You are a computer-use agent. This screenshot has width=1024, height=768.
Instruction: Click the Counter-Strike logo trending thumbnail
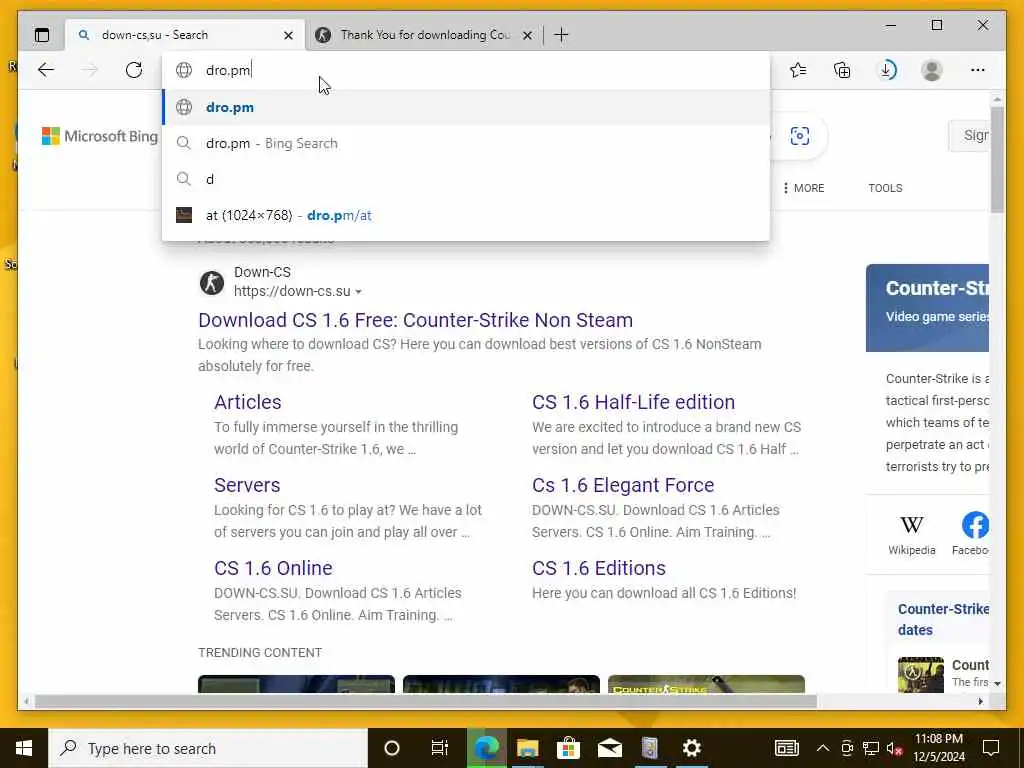tap(706, 684)
